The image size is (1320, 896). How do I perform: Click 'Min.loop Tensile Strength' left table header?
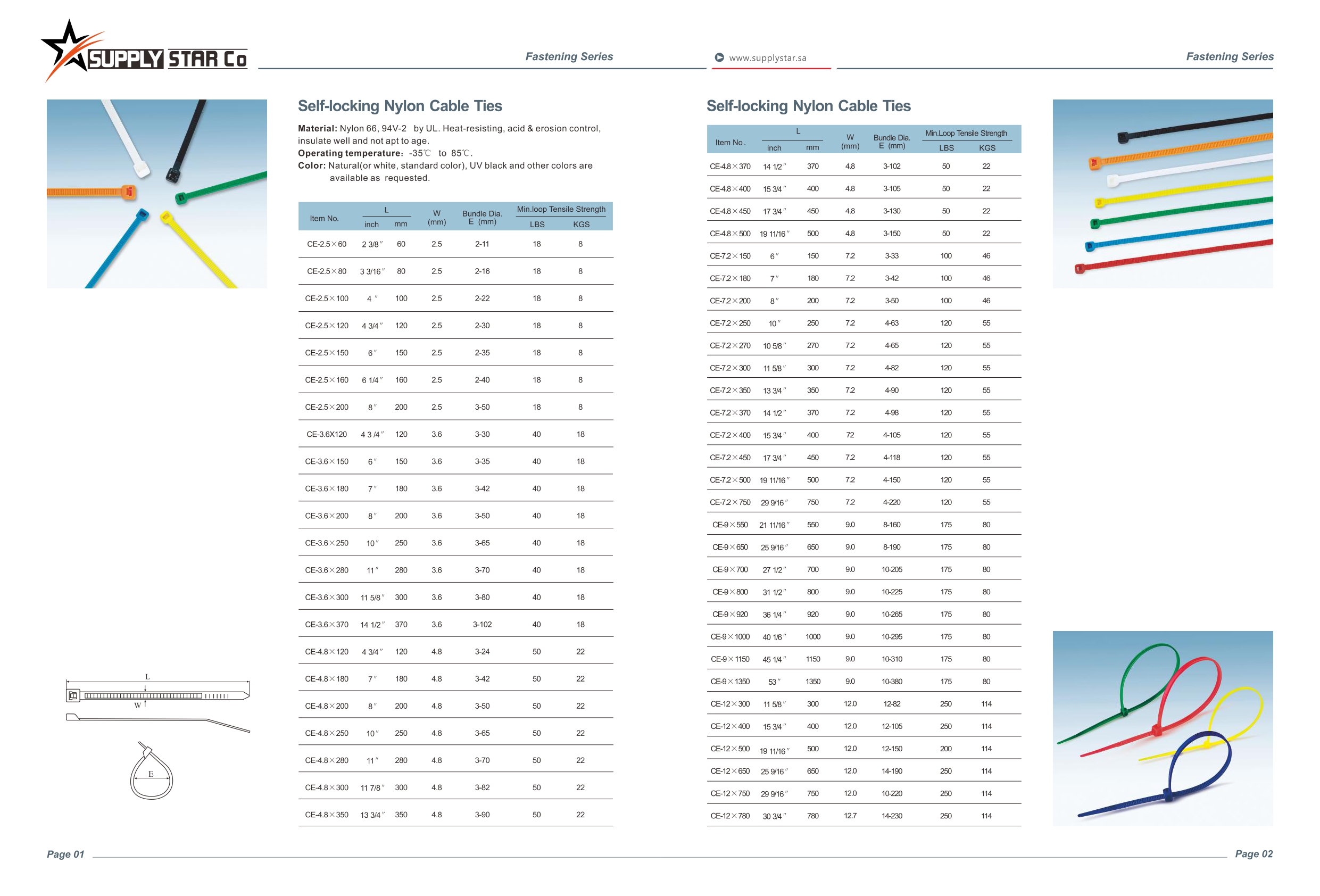click(x=561, y=209)
